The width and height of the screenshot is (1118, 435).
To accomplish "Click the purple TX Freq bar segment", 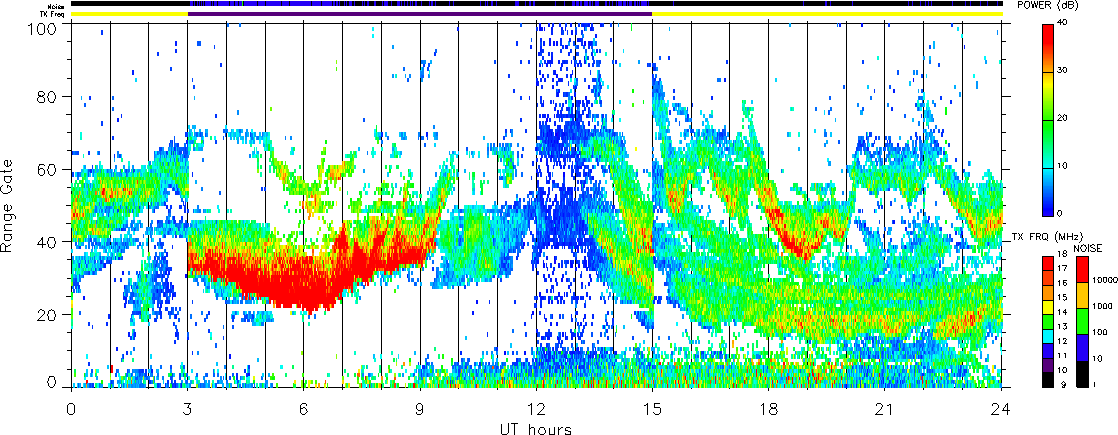I will tap(420, 14).
